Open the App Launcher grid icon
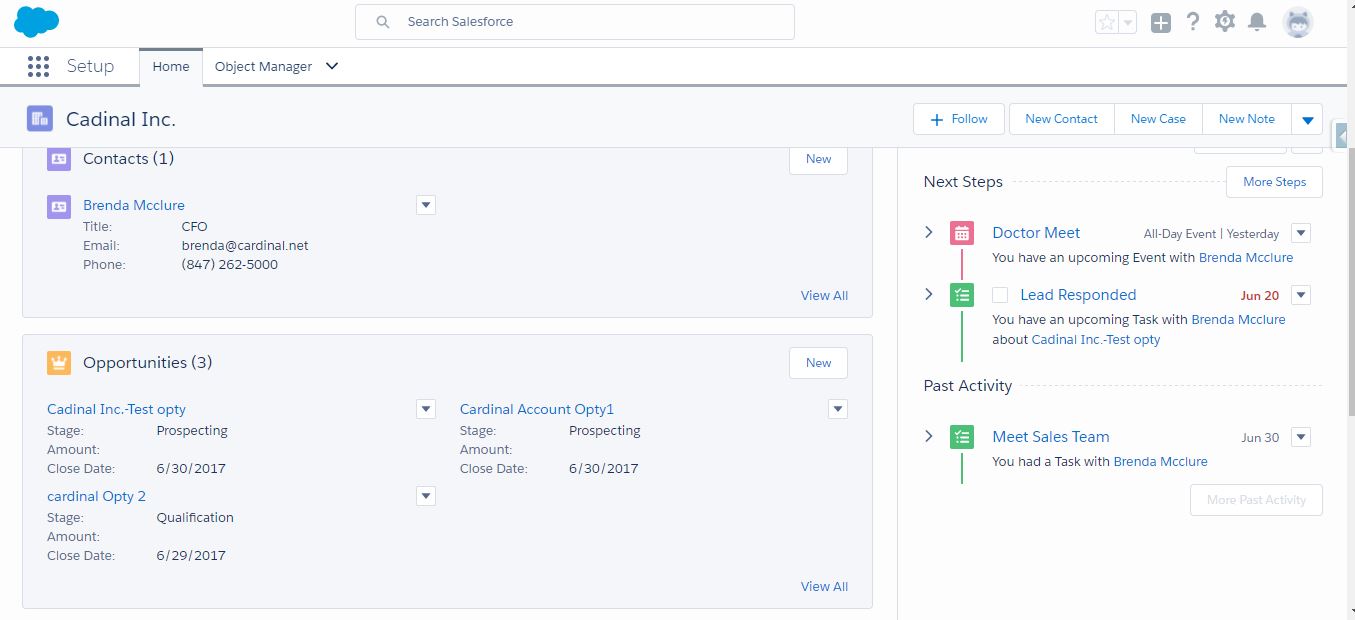Screen dimensions: 1355x620 (x=38, y=67)
